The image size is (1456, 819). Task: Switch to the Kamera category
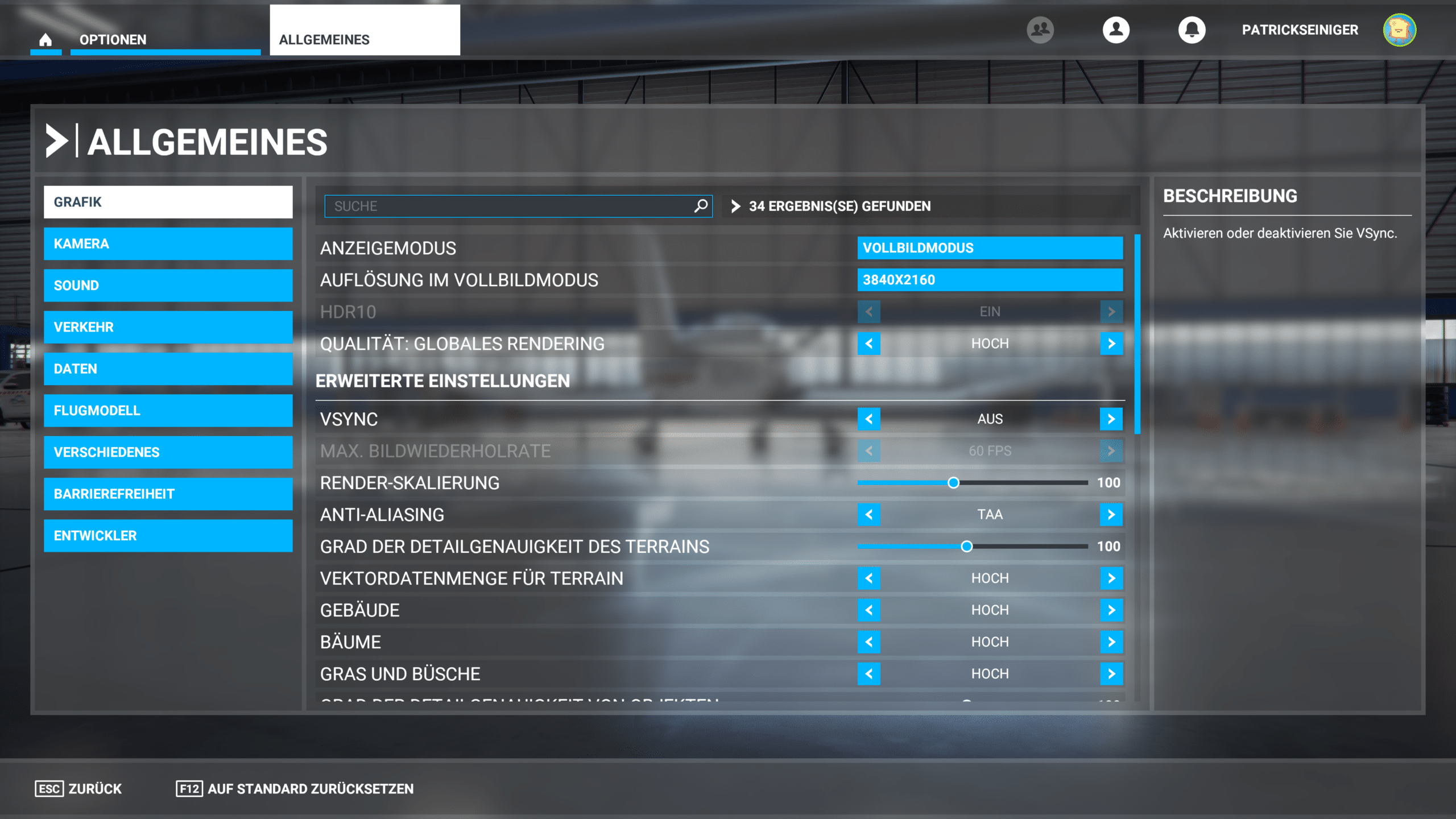[x=168, y=244]
